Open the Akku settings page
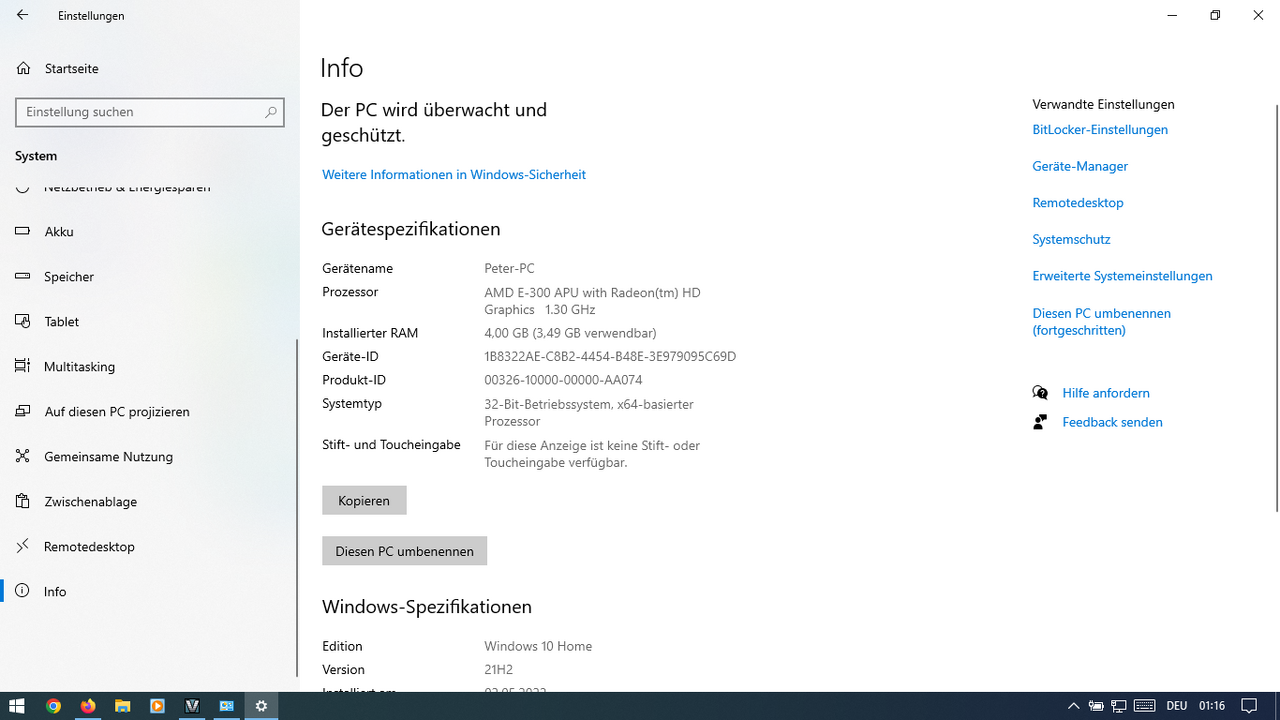The image size is (1280, 720). (x=148, y=231)
